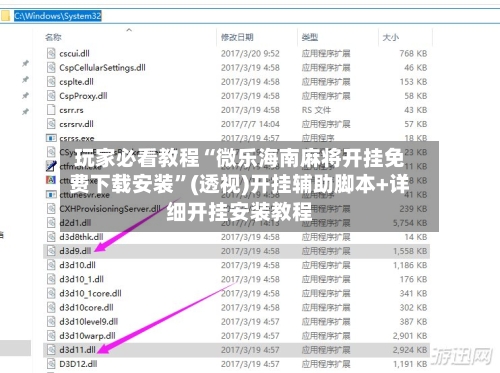Click the d3d8thk.dll file icon
This screenshot has height=373, width=500.
[51, 237]
